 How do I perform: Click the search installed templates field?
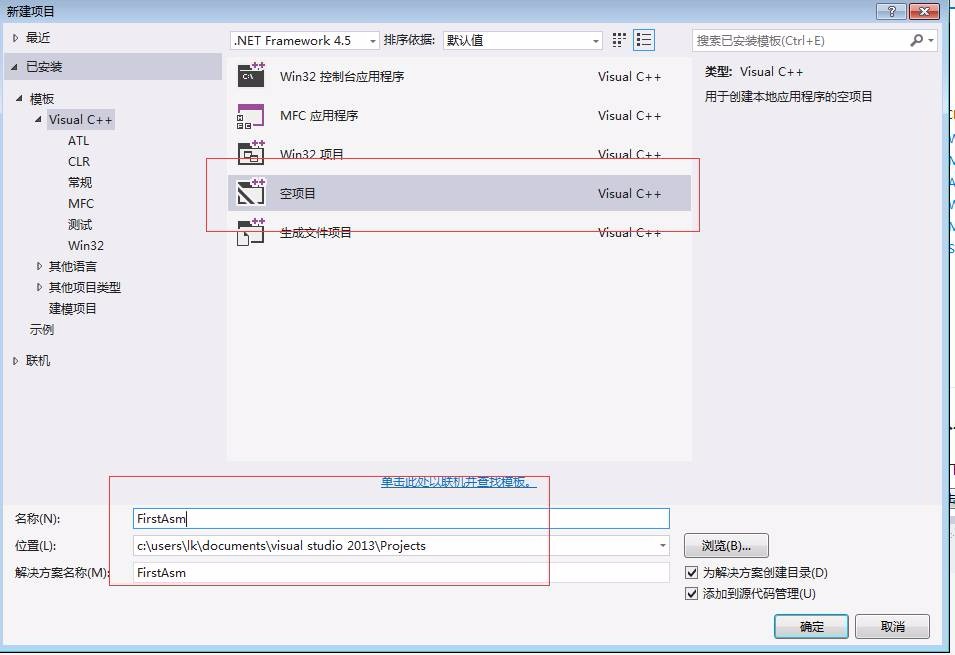[x=801, y=41]
